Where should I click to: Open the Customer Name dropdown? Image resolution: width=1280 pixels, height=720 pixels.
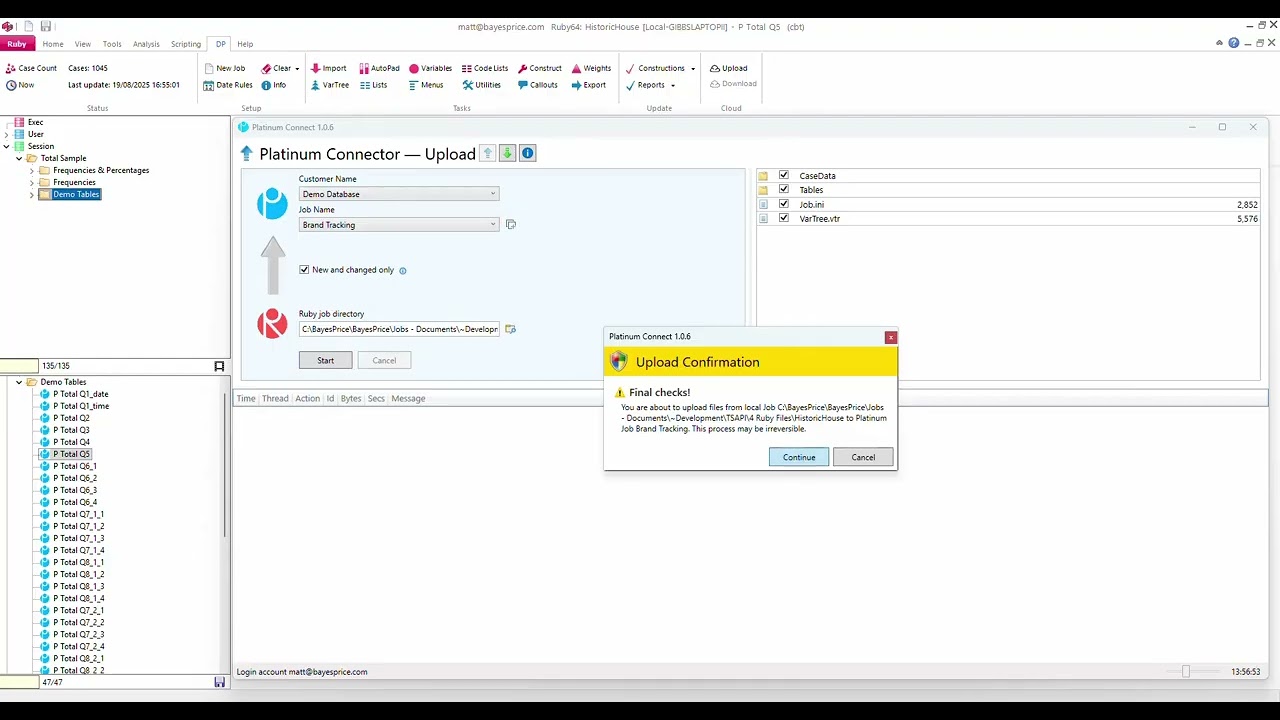click(399, 194)
